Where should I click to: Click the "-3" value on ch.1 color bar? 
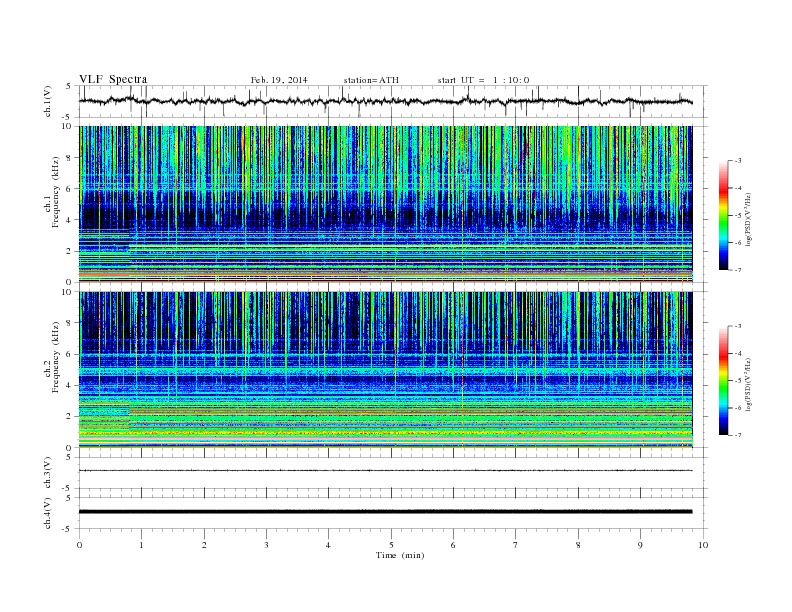[737, 161]
